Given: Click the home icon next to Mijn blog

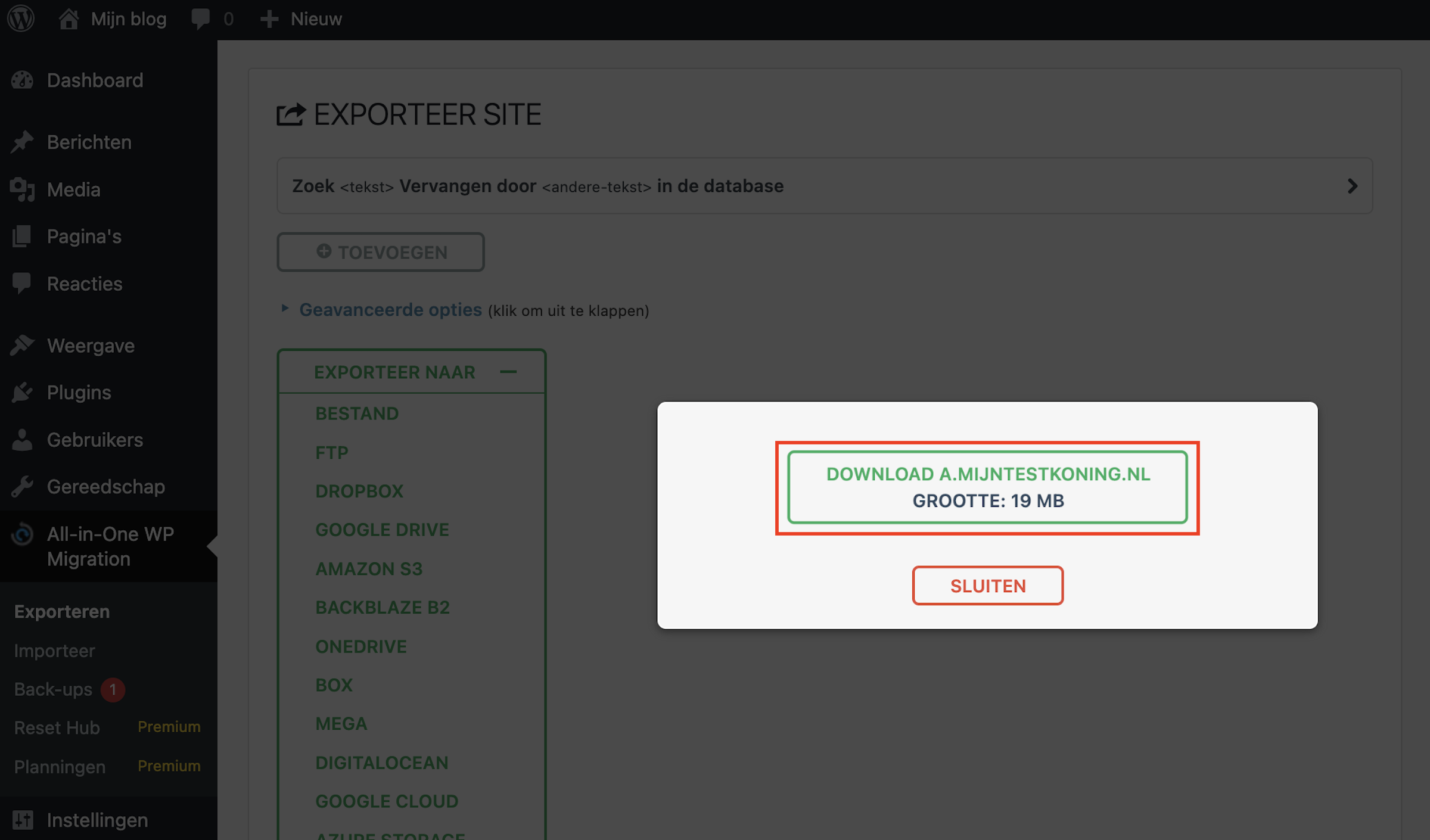Looking at the screenshot, I should (x=69, y=18).
